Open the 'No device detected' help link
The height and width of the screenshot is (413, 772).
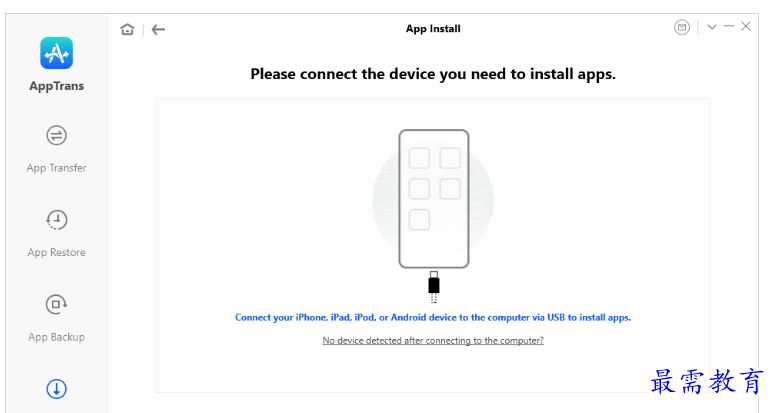[432, 341]
